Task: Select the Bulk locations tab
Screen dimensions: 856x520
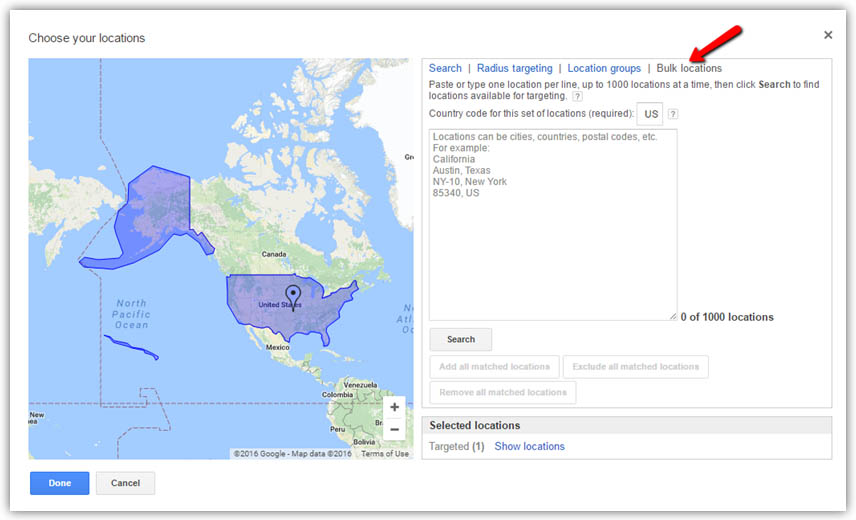Action: click(x=689, y=68)
